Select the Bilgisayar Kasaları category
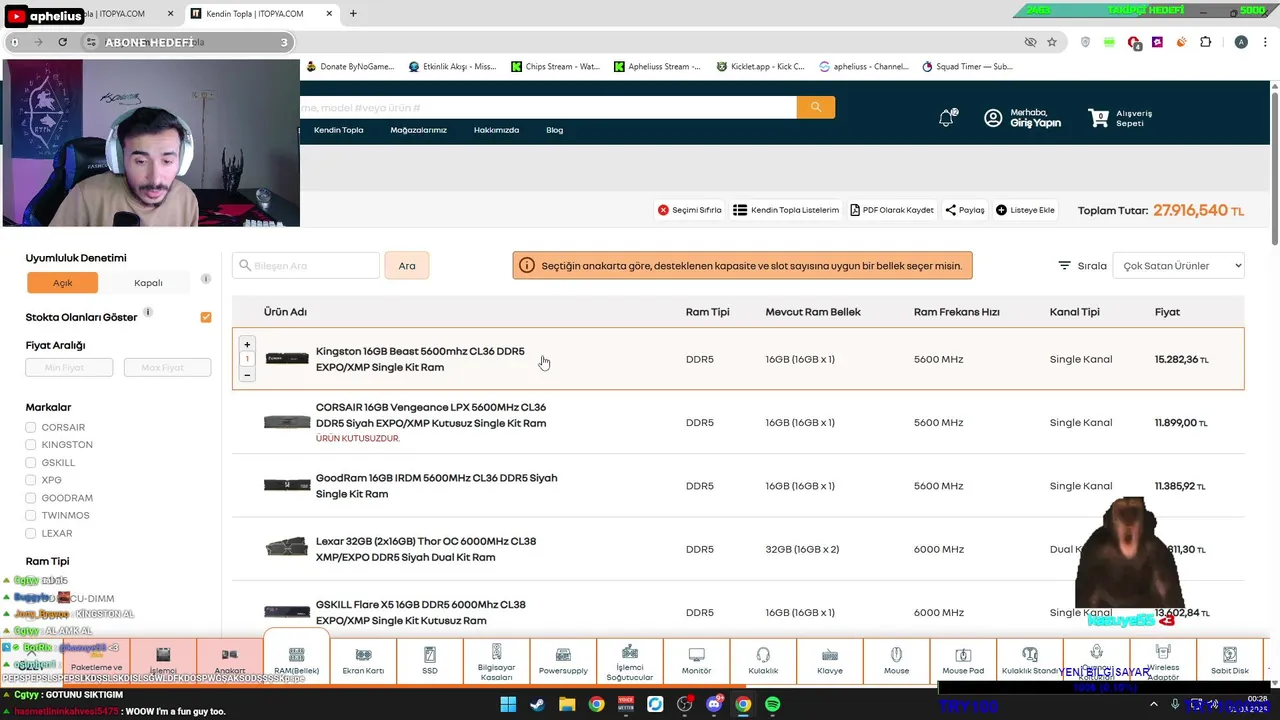 pyautogui.click(x=496, y=660)
